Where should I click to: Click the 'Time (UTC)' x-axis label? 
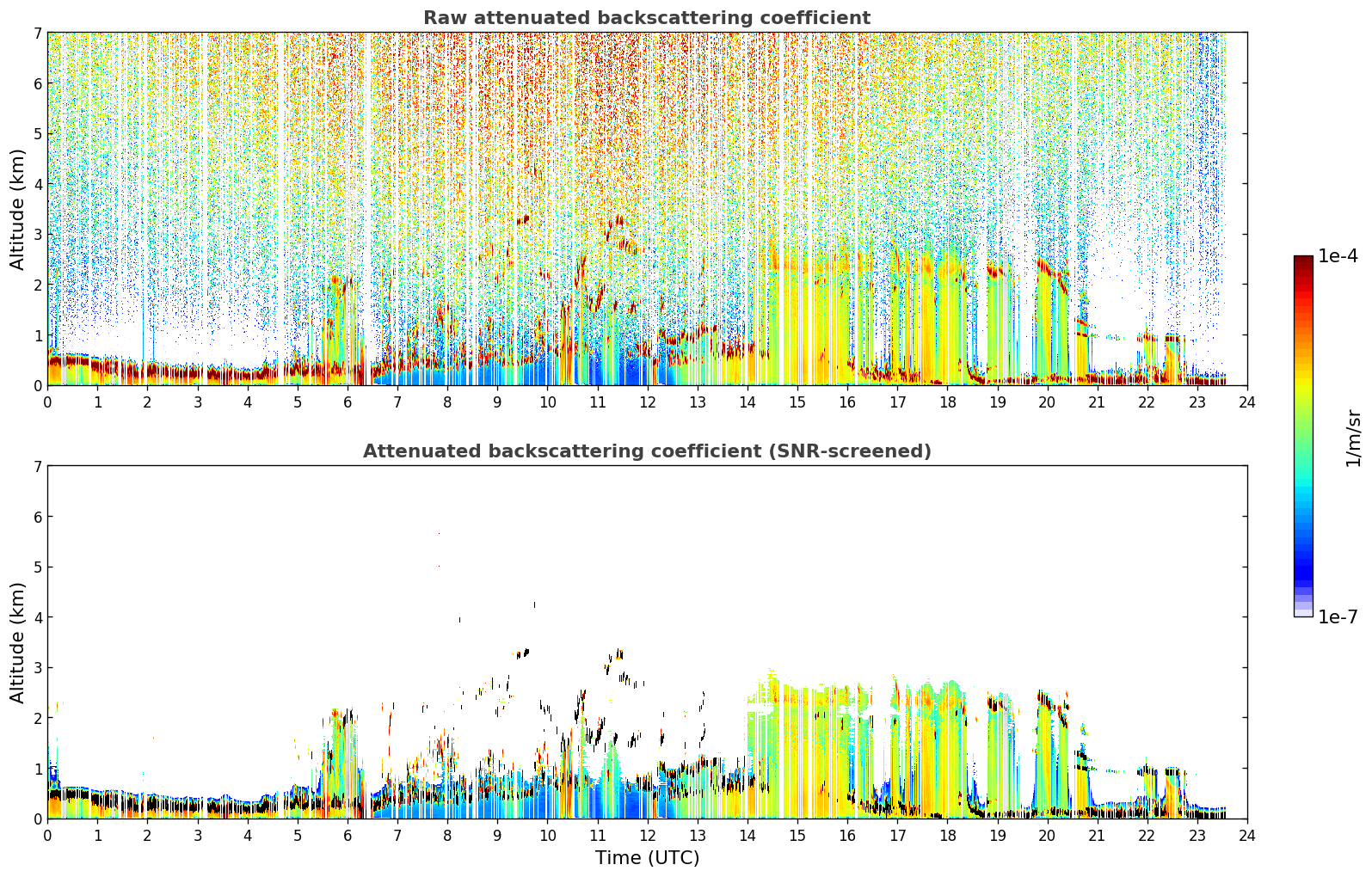pos(647,858)
